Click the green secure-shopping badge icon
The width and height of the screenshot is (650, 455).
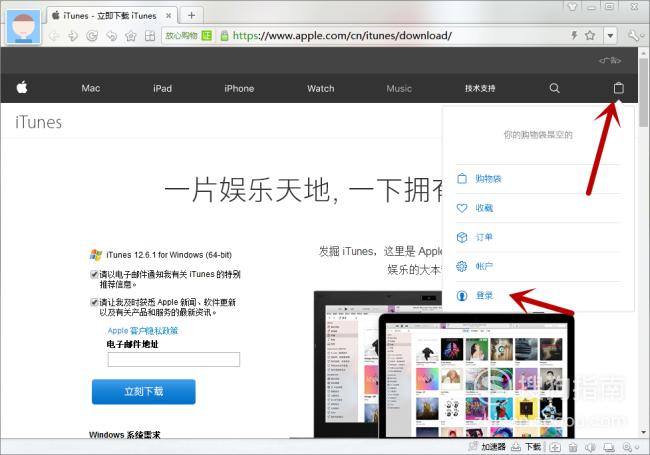(206, 36)
